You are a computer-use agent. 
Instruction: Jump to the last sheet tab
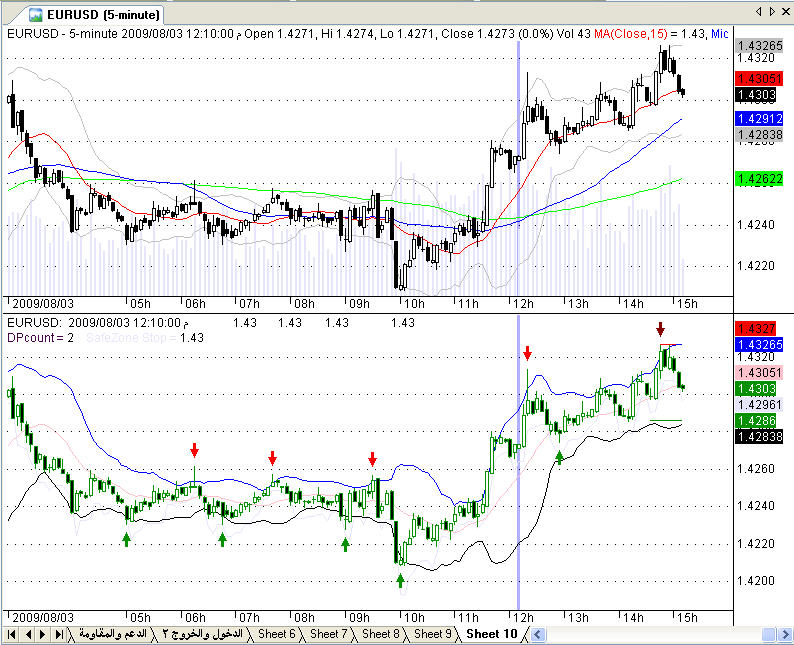point(59,634)
